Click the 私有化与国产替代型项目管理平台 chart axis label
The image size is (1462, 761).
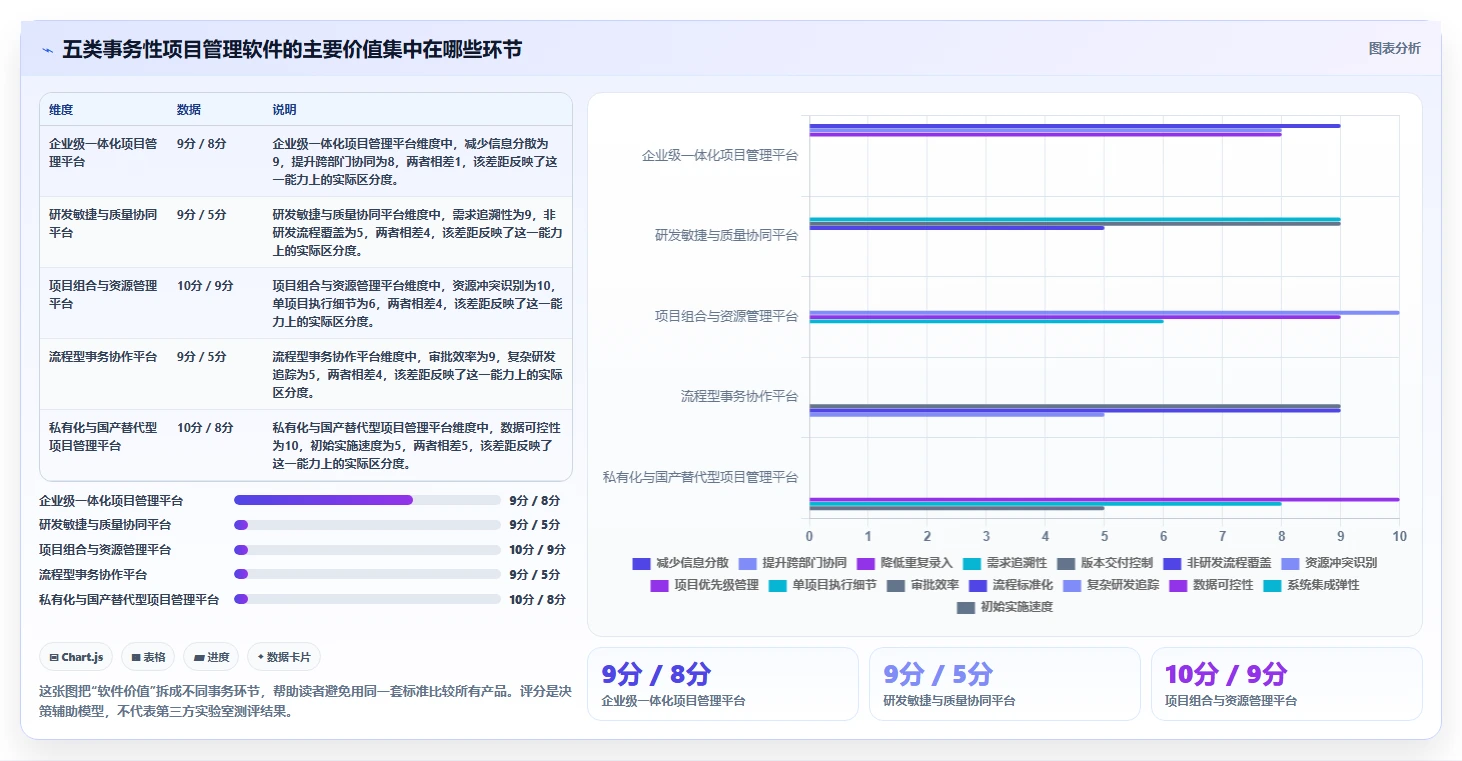[x=700, y=477]
